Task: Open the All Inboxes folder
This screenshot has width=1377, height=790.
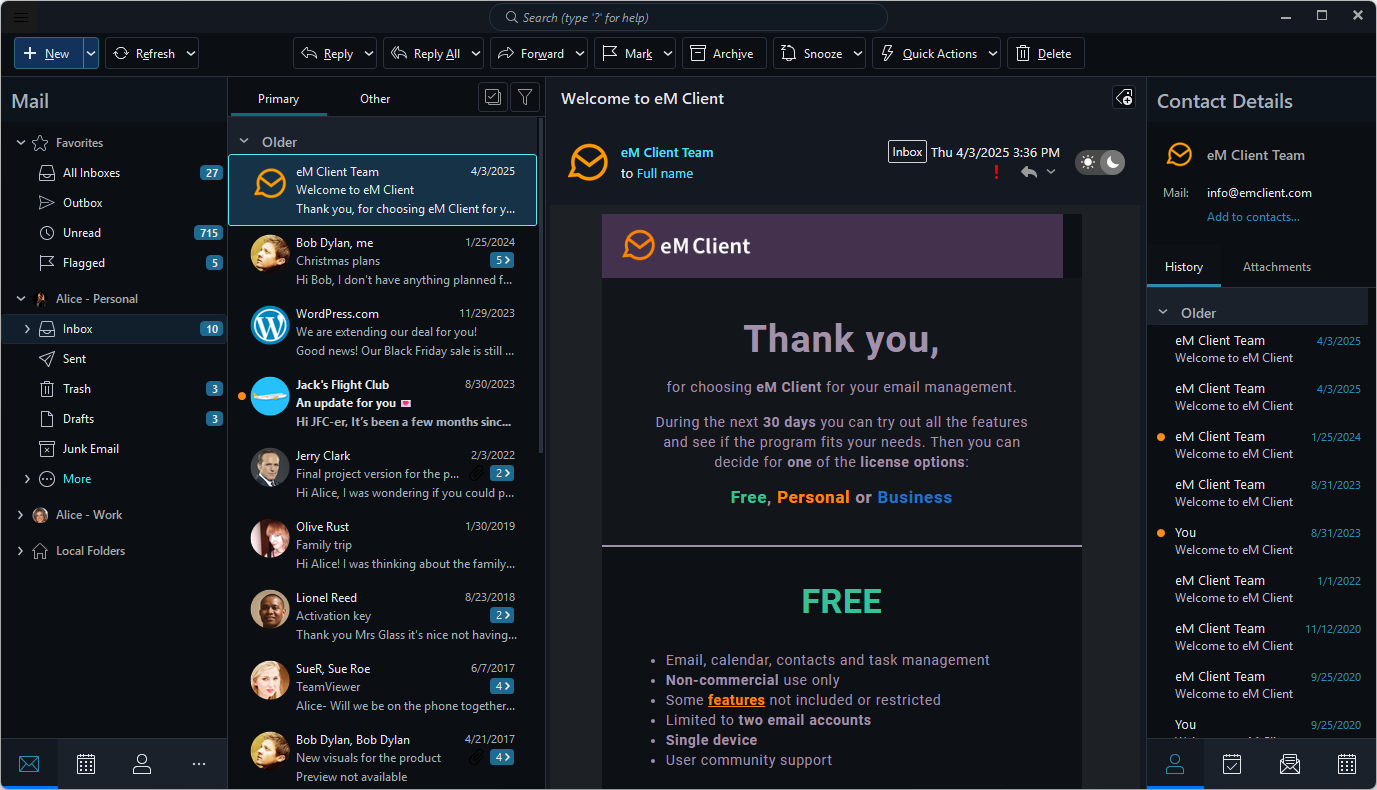Action: click(x=114, y=173)
